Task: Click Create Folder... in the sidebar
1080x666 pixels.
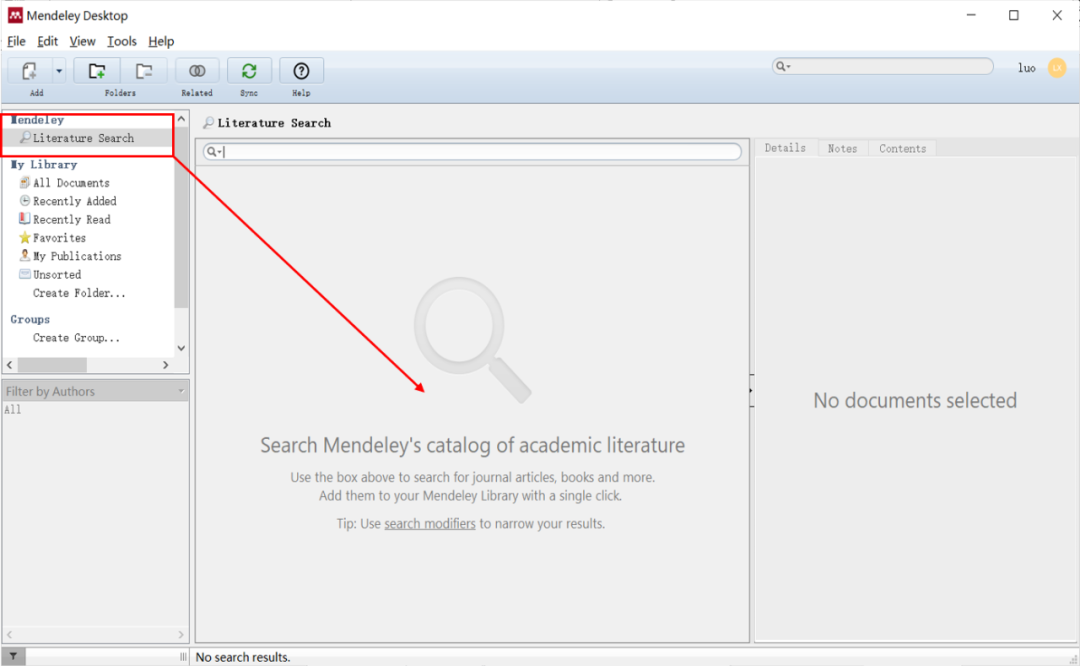Action: coord(79,293)
